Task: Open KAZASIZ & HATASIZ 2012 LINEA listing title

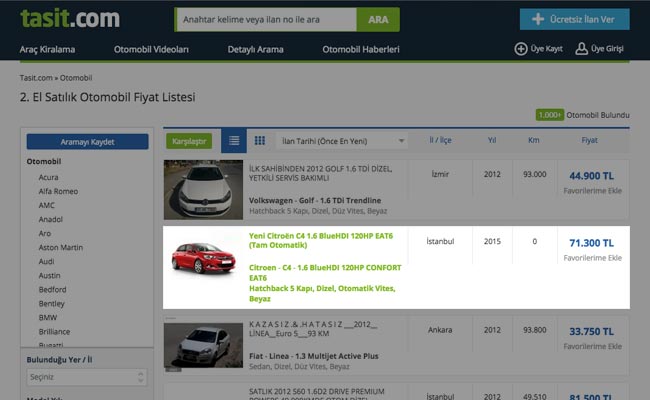Action: pos(313,329)
